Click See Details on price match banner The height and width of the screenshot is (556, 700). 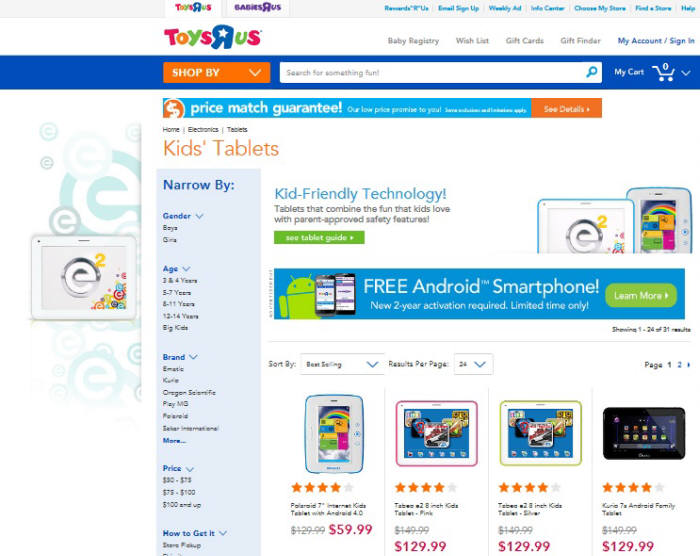tap(567, 109)
